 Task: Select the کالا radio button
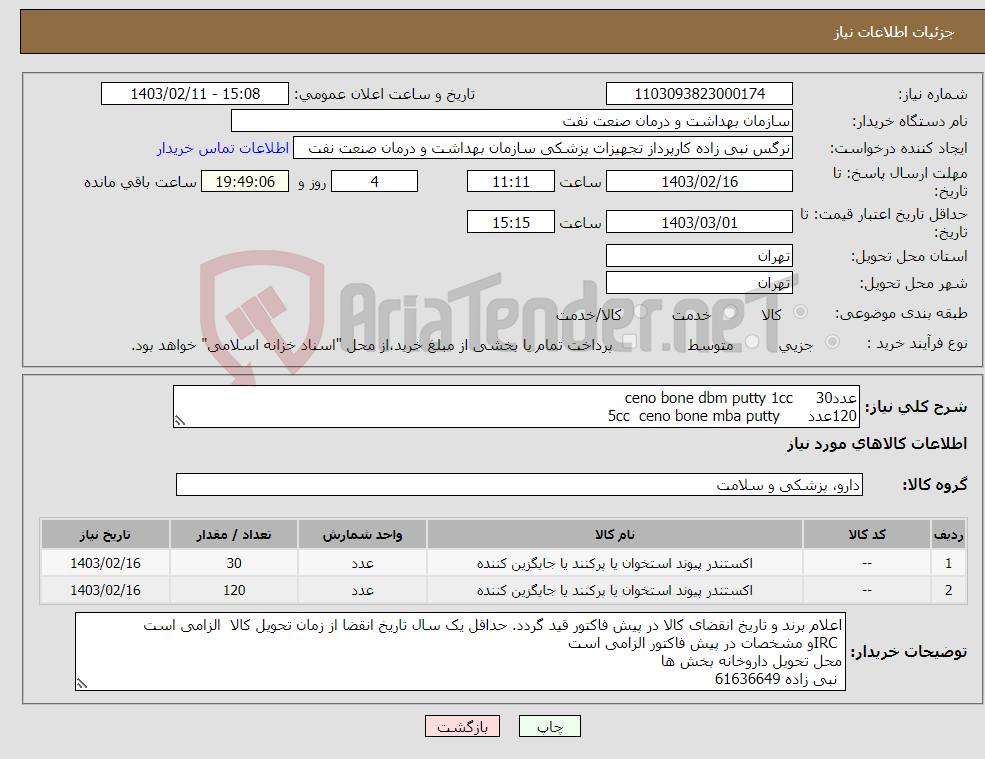(800, 312)
